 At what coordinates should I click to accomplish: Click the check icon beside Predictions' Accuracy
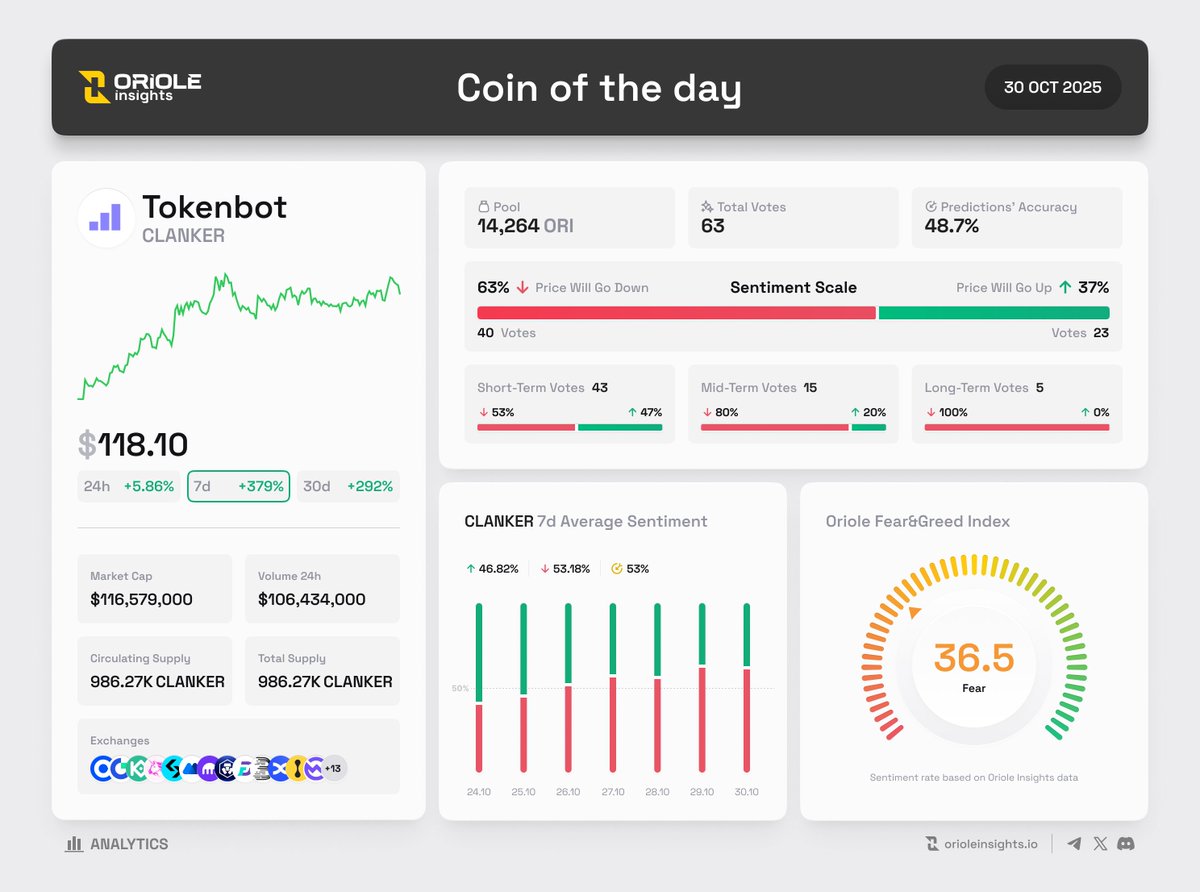click(x=931, y=207)
